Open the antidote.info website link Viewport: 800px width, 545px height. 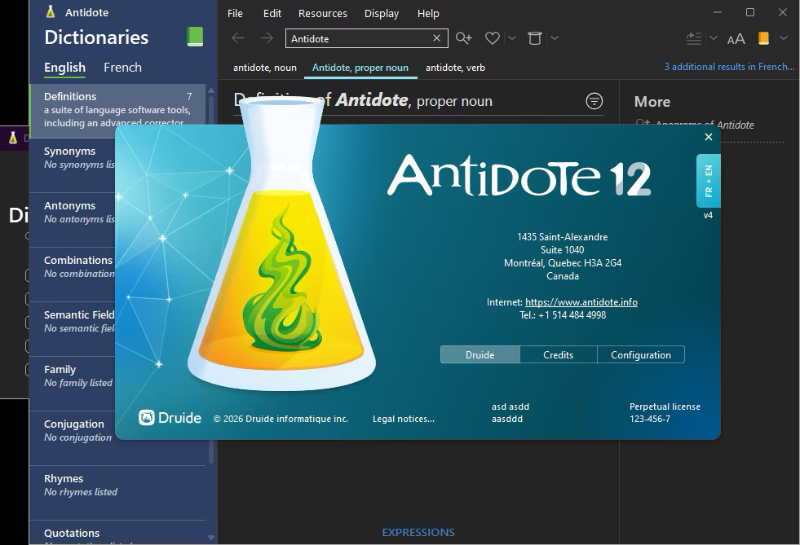pos(581,302)
